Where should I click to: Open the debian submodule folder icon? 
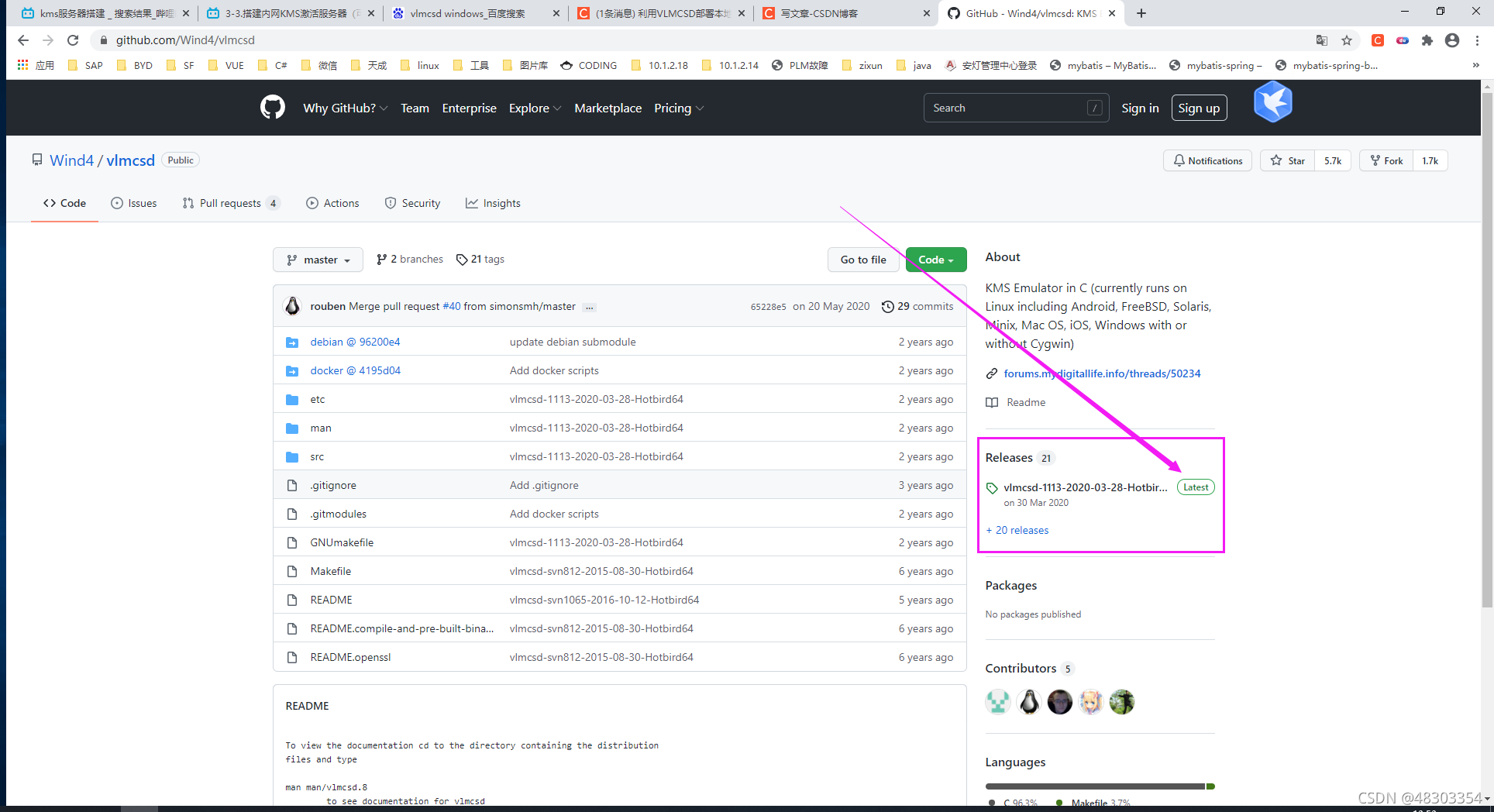(292, 342)
